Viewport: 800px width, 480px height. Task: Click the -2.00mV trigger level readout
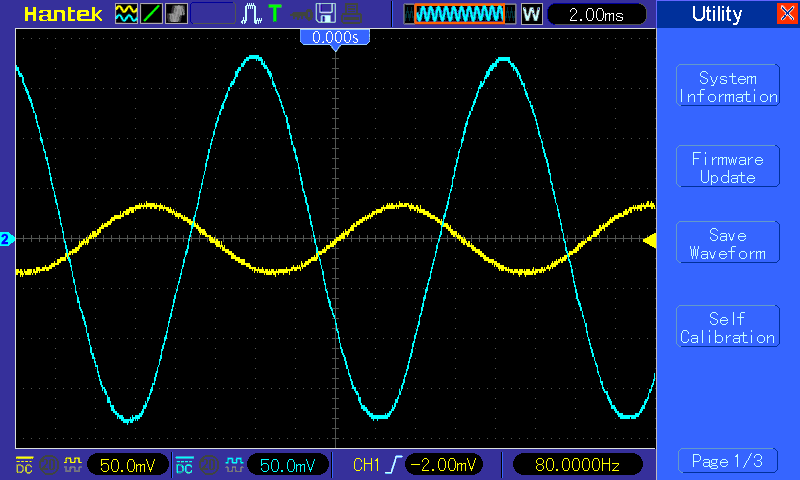(x=443, y=465)
